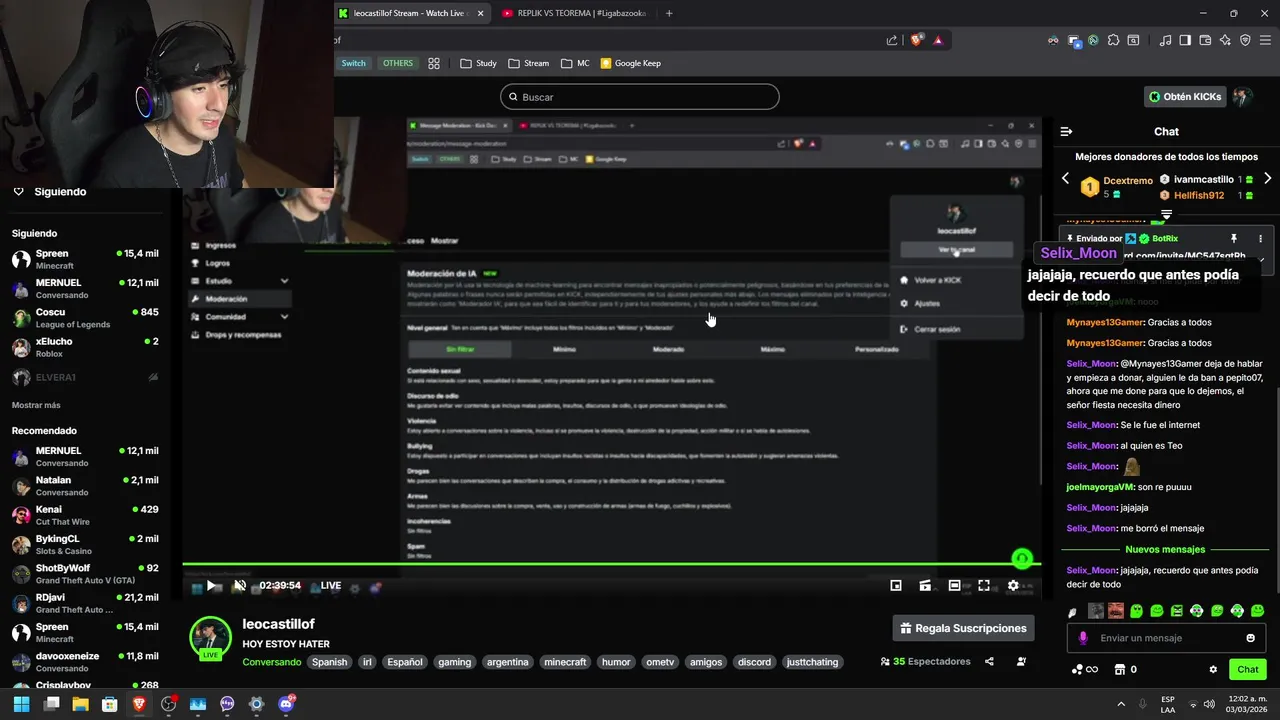Focus the Buscar search box
This screenshot has height=720, width=1280.
click(x=640, y=97)
